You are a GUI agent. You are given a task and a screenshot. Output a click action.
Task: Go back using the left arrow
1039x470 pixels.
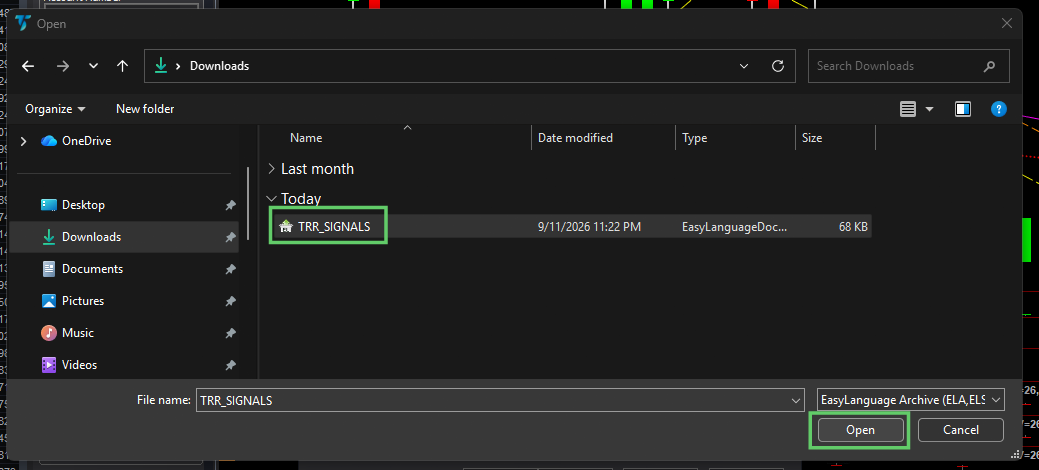tap(28, 66)
